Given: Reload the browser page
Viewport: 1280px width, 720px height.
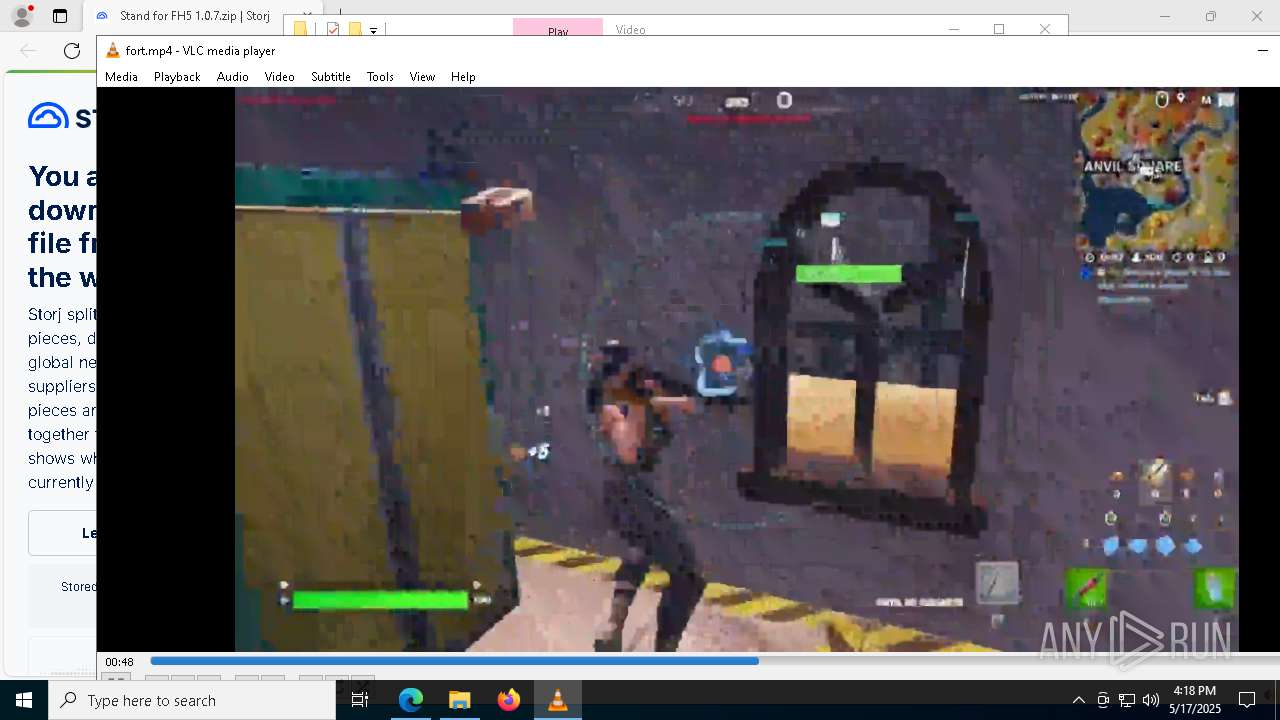Looking at the screenshot, I should (72, 51).
